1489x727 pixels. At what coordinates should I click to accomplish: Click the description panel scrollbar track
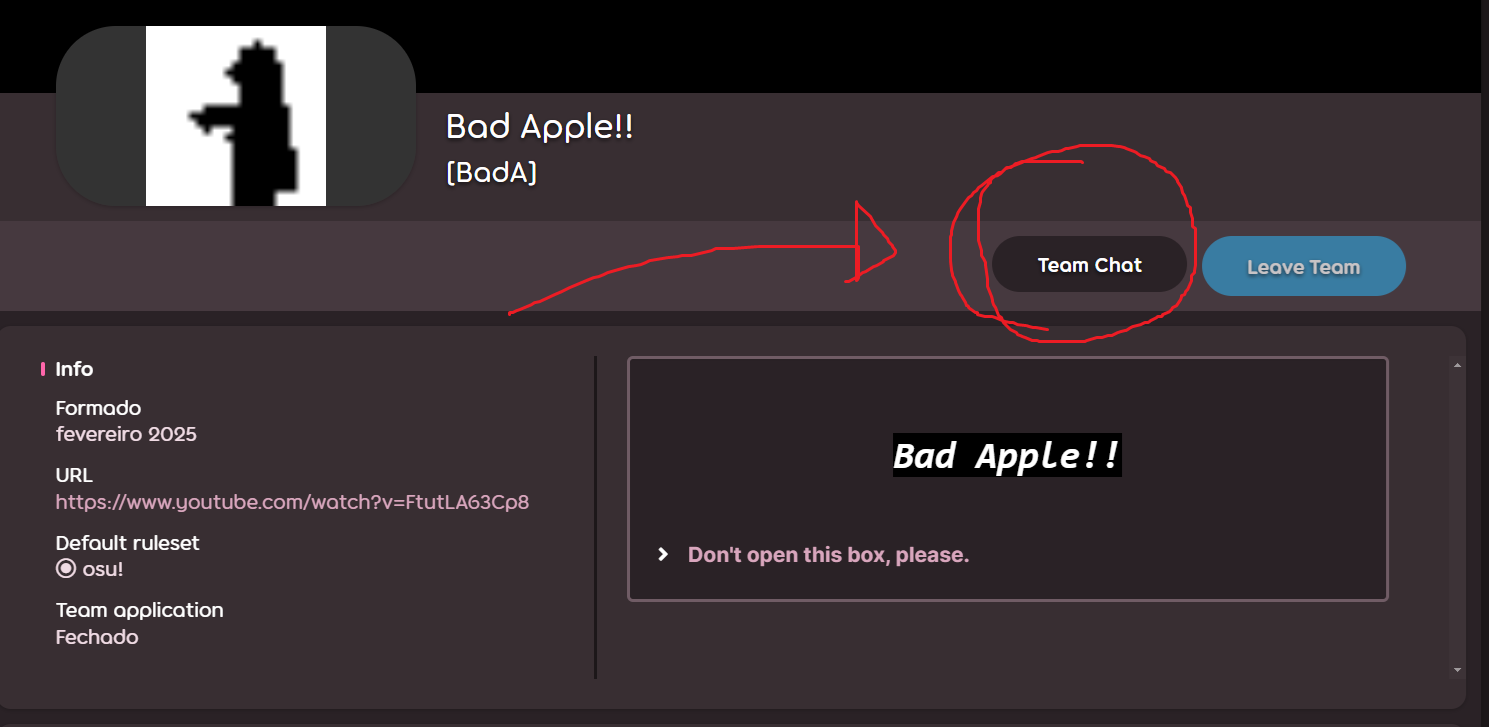tap(1457, 518)
